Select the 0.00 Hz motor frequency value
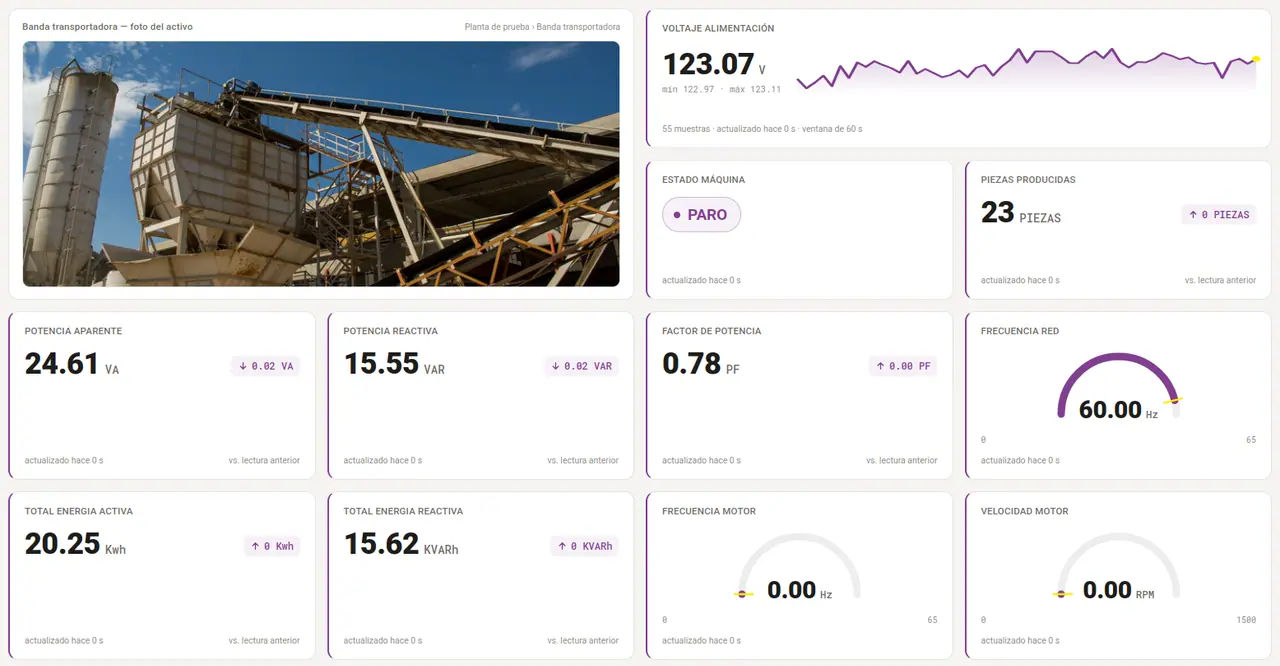This screenshot has height=666, width=1280. (799, 591)
